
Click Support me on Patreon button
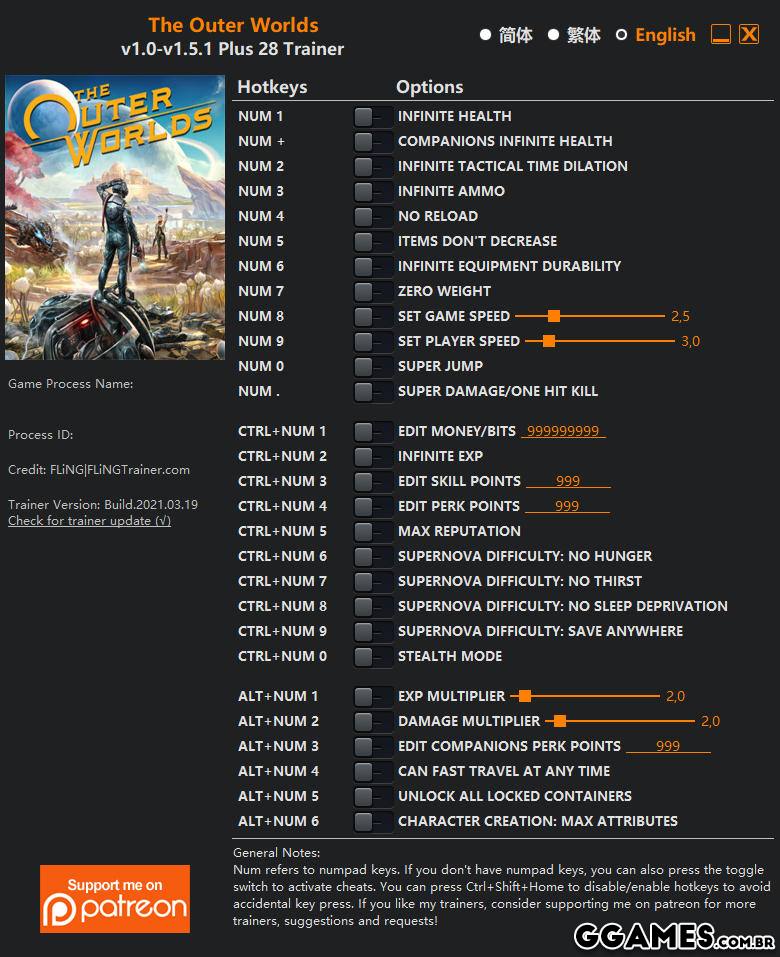(115, 898)
